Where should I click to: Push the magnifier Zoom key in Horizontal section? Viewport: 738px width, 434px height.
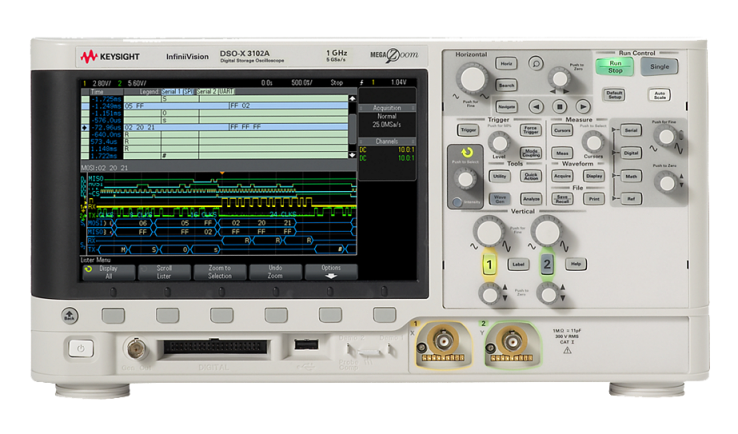[536, 63]
